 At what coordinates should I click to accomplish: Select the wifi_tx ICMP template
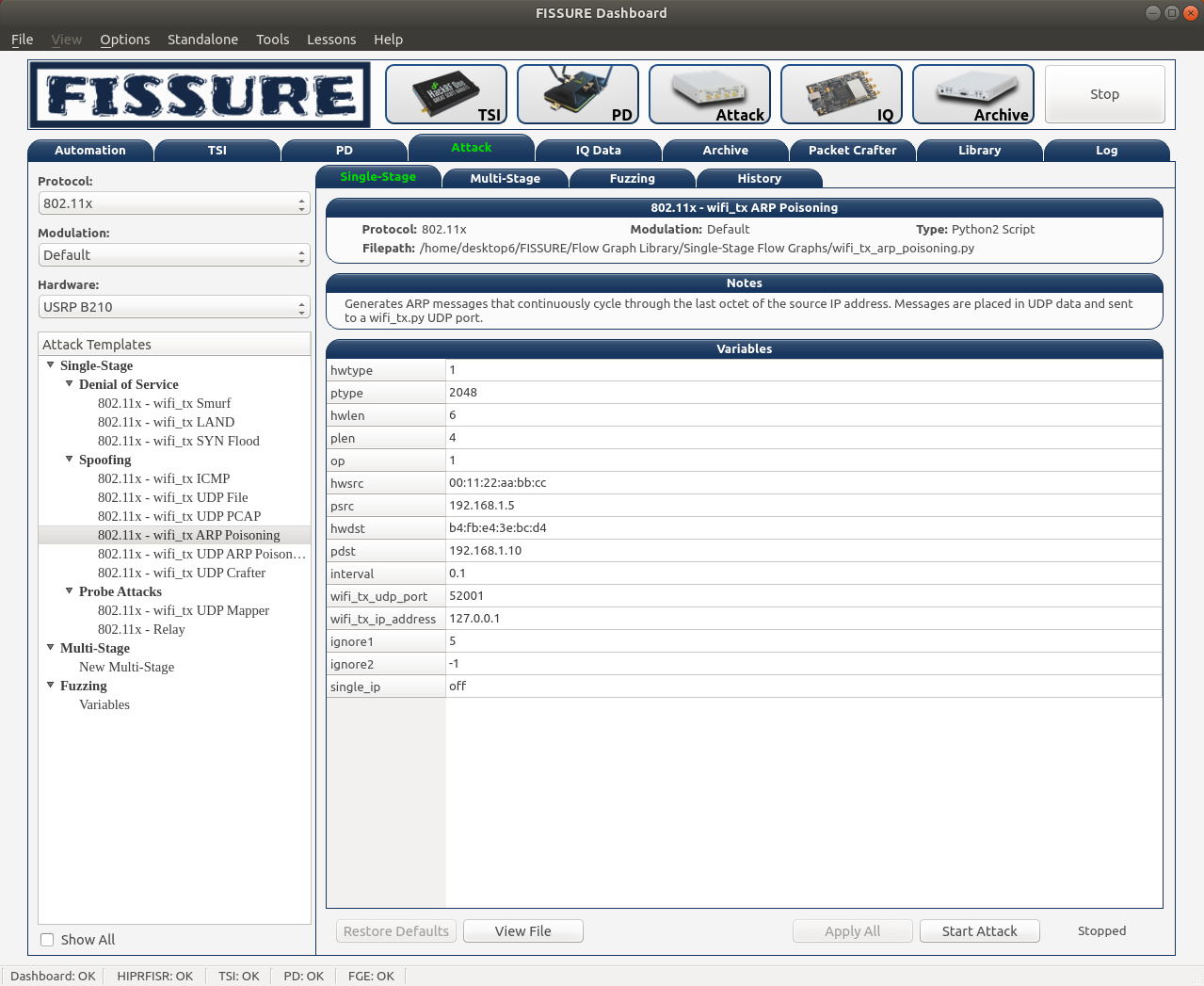coord(164,478)
